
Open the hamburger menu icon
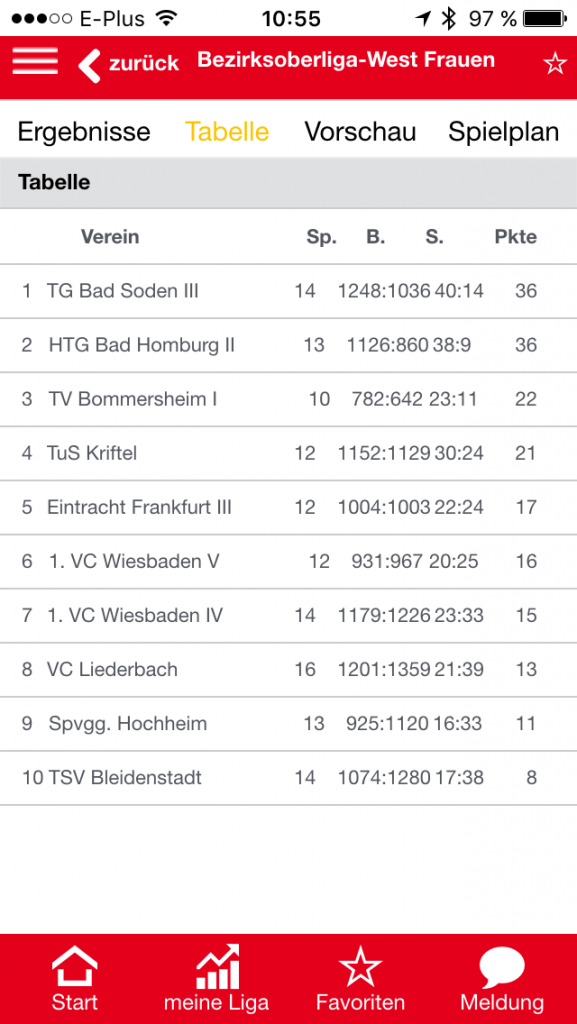click(35, 61)
